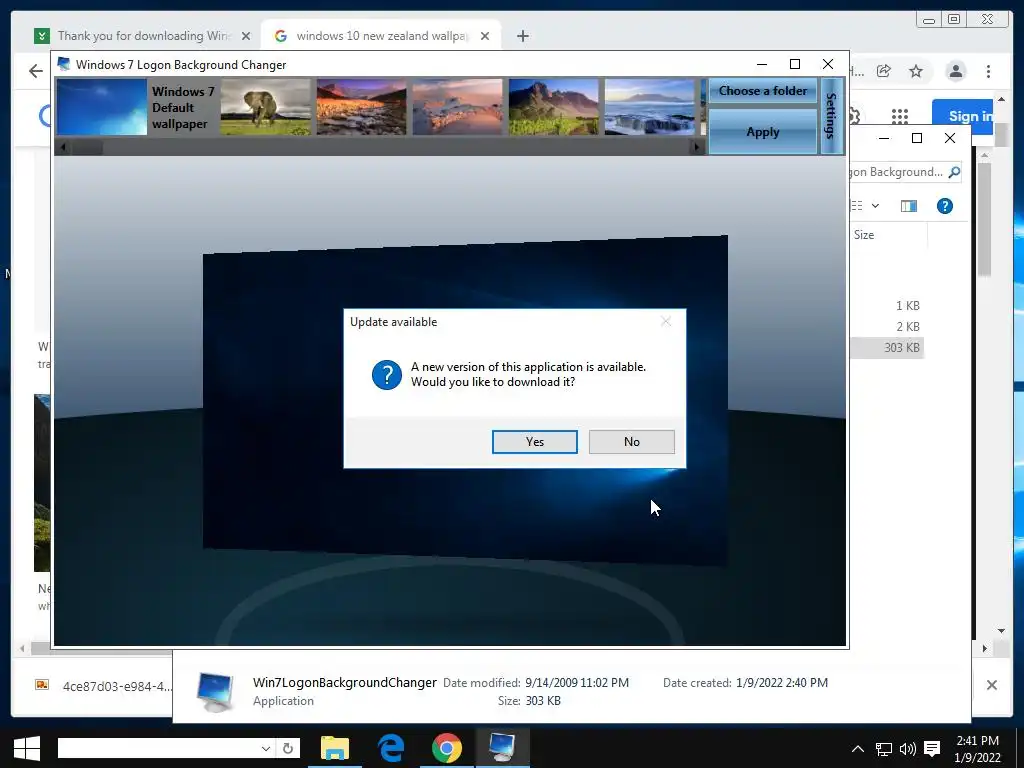Image resolution: width=1024 pixels, height=768 pixels.
Task: Switch to the Thank you for downloading tab
Action: [144, 36]
